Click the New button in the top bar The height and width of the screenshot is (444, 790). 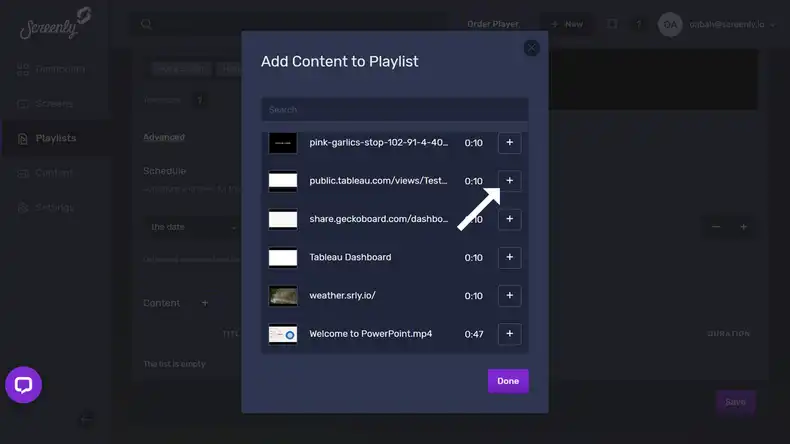point(567,24)
